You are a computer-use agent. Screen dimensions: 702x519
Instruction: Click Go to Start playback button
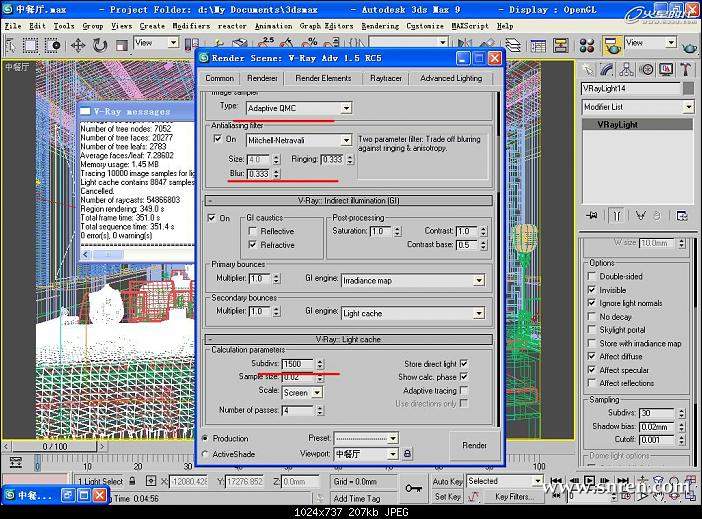coord(556,481)
